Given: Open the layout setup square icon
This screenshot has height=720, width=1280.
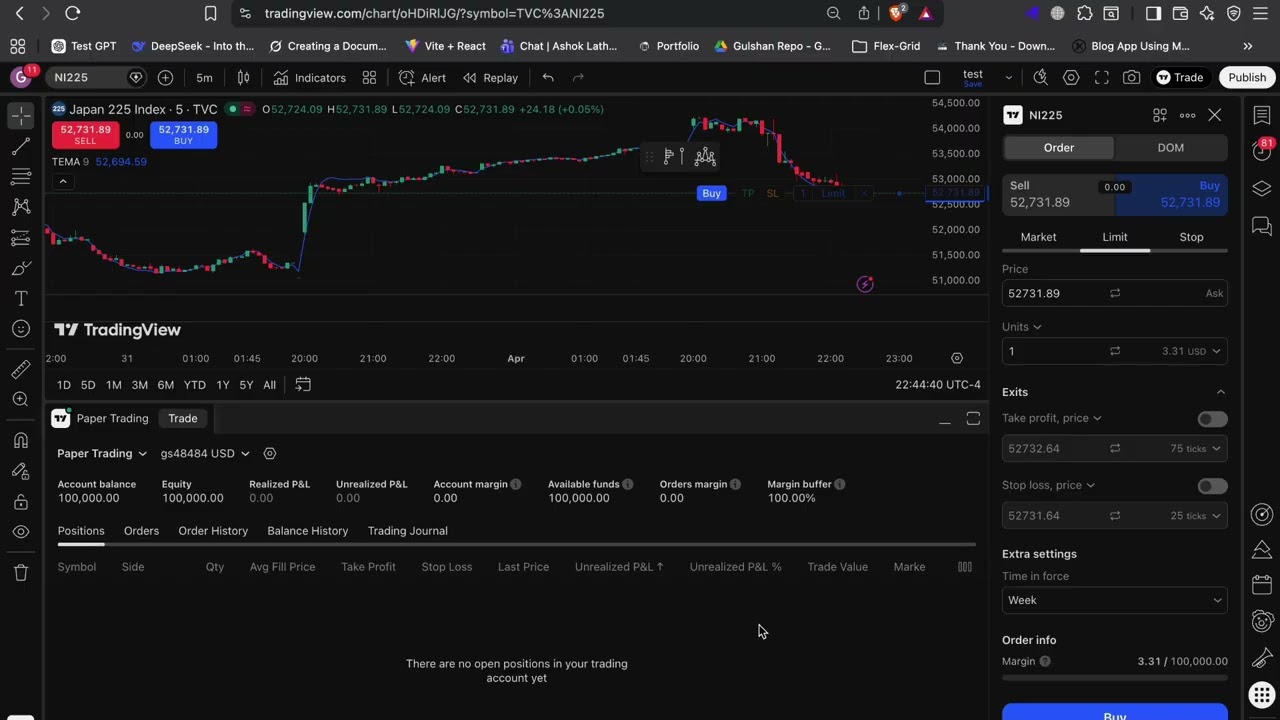Looking at the screenshot, I should click(x=932, y=78).
